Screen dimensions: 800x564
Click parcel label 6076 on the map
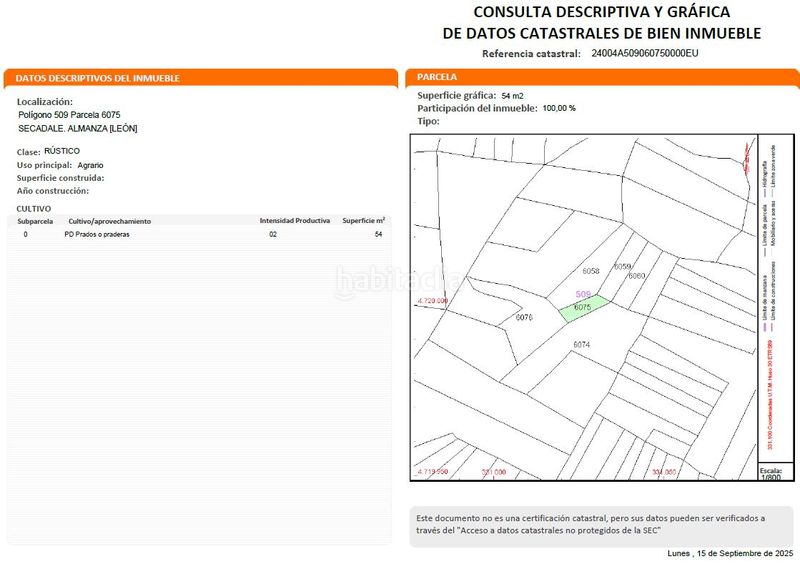tap(524, 317)
